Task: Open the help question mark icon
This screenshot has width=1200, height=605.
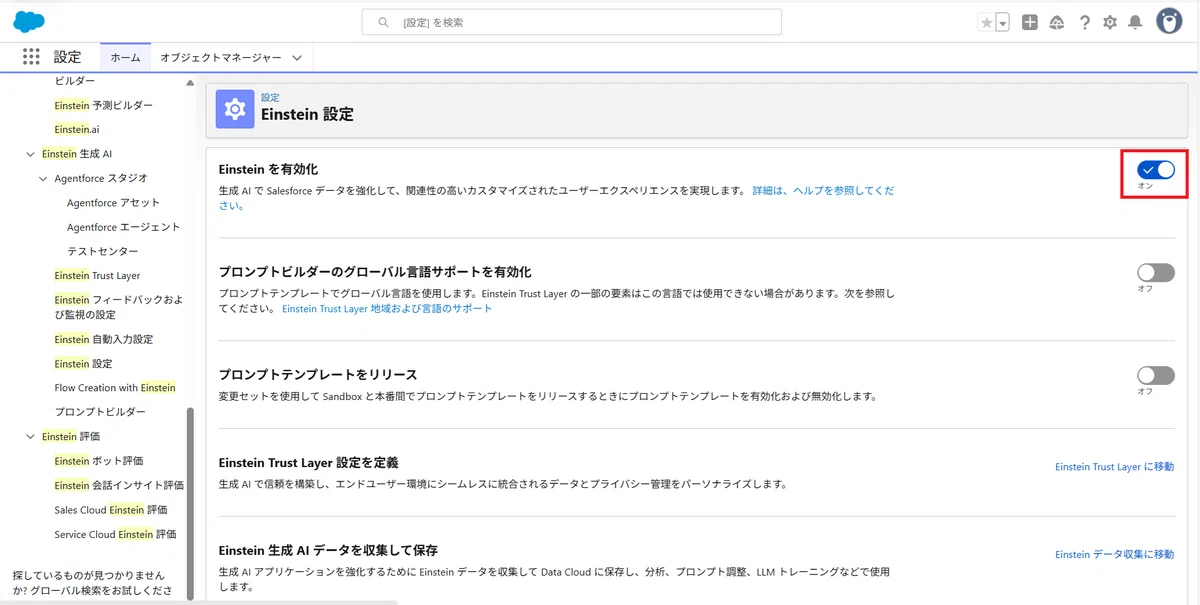Action: (x=1084, y=22)
